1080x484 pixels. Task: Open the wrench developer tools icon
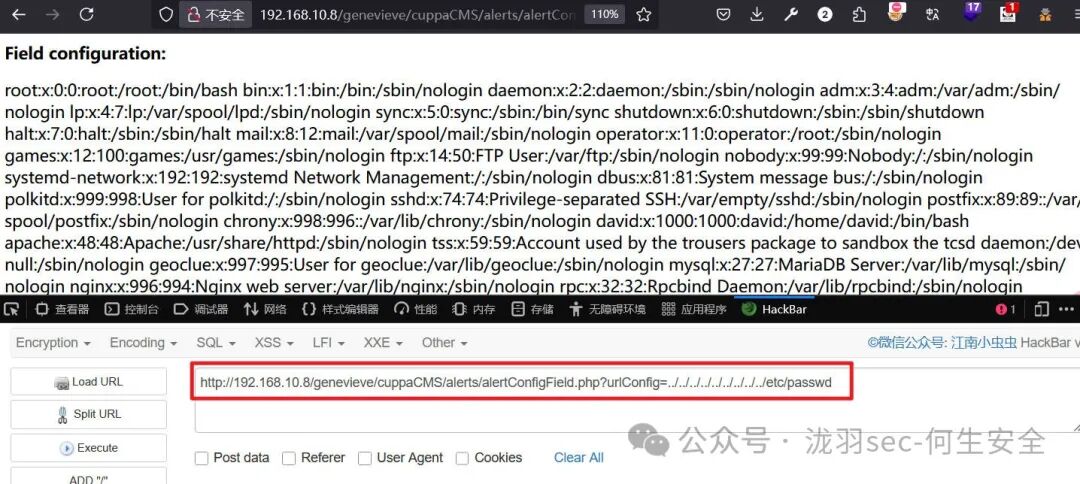click(791, 14)
